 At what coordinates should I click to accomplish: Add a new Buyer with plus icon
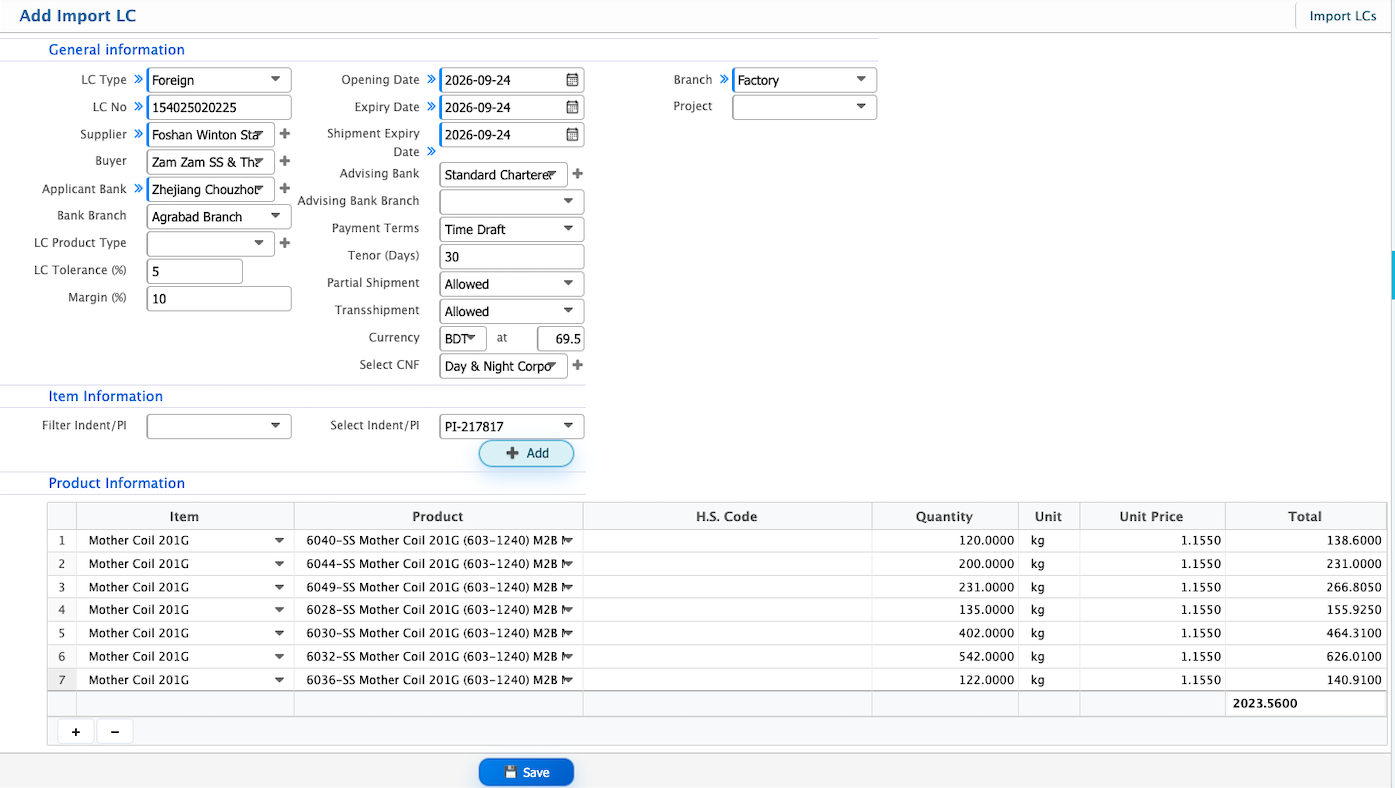click(285, 161)
